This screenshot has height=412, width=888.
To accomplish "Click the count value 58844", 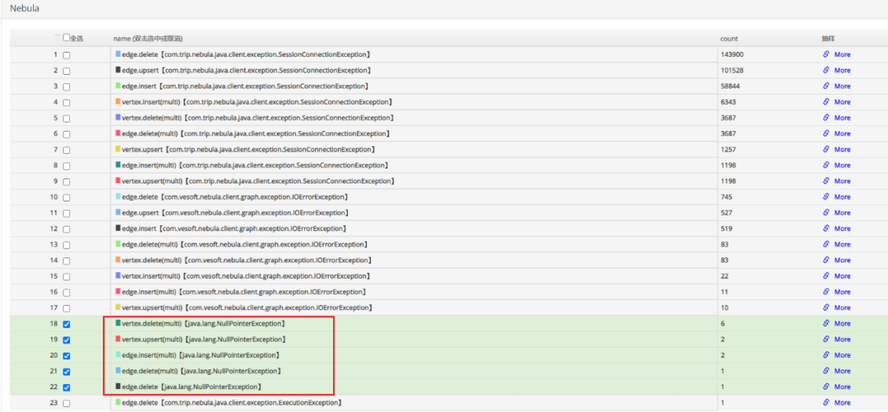I will coord(730,86).
